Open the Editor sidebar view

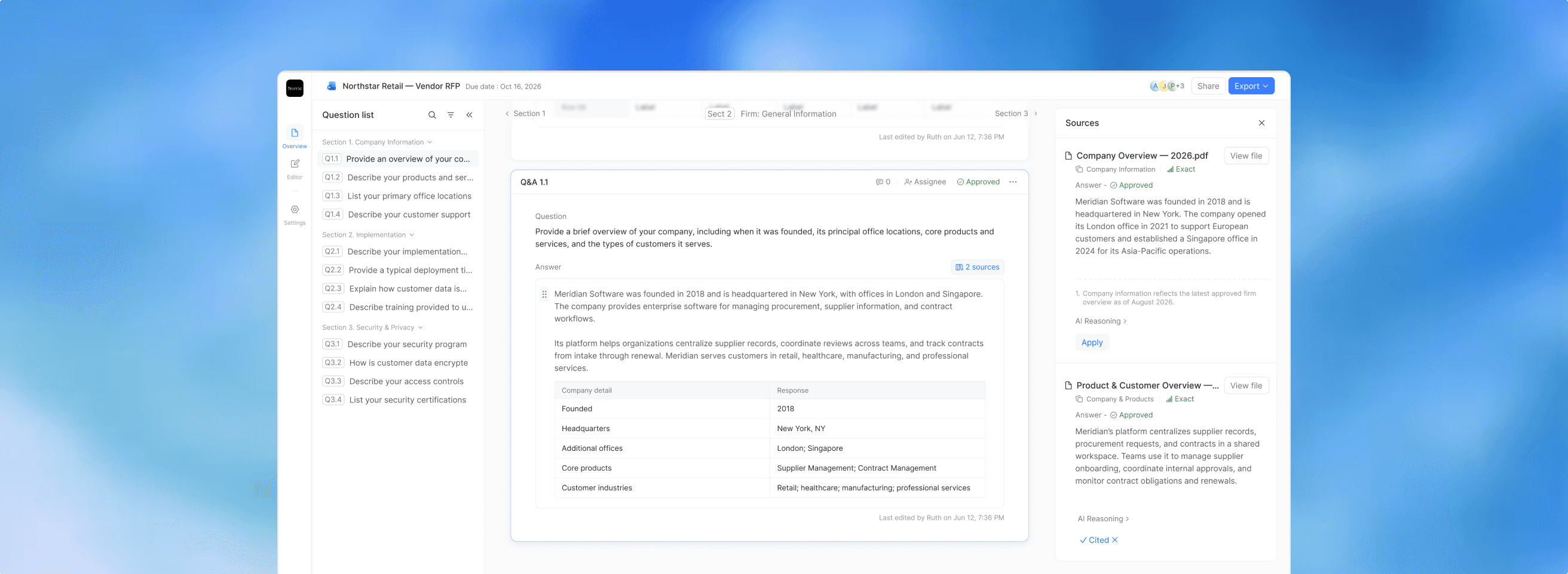(x=295, y=169)
